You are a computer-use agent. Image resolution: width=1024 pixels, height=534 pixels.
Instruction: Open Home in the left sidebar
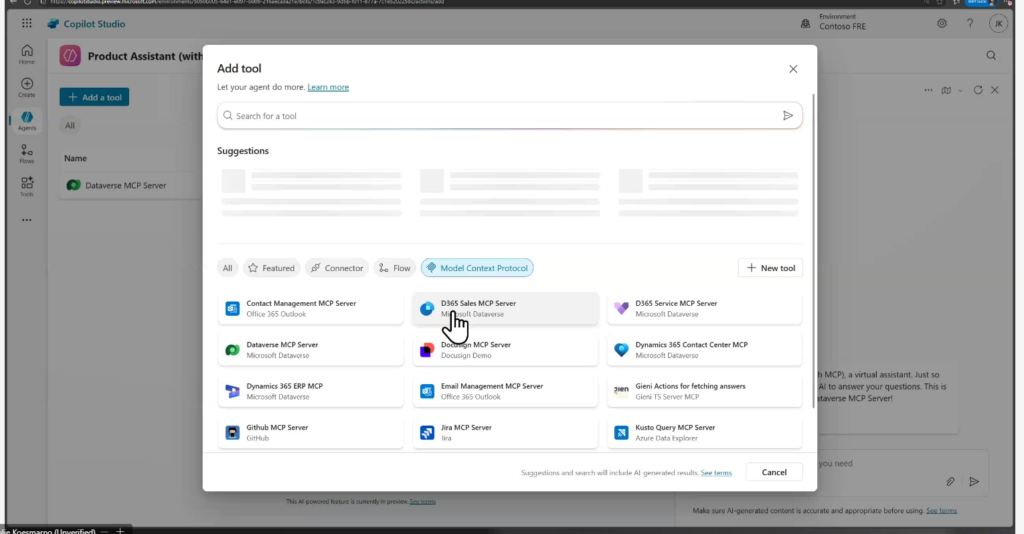[x=27, y=54]
